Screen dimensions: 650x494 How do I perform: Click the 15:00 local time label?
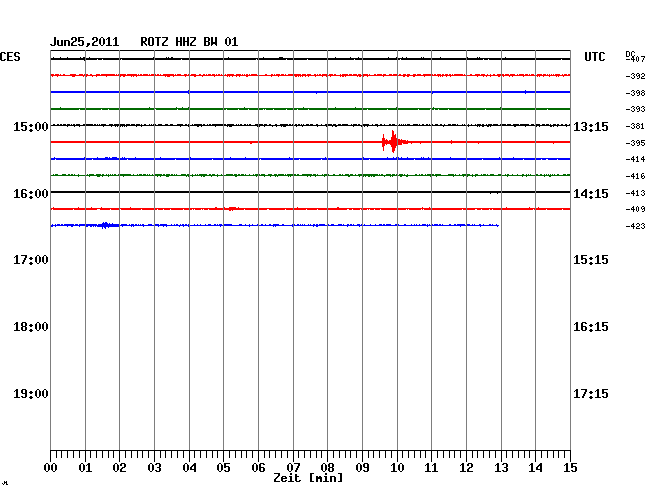[31, 126]
